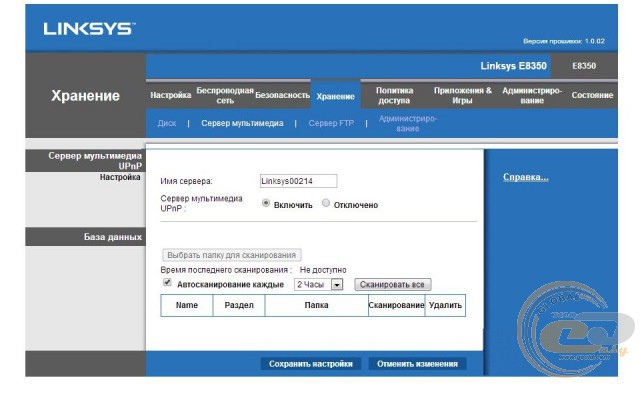Screen dimensions: 640x394
Task: Open the Настройка main tab
Action: (x=171, y=95)
